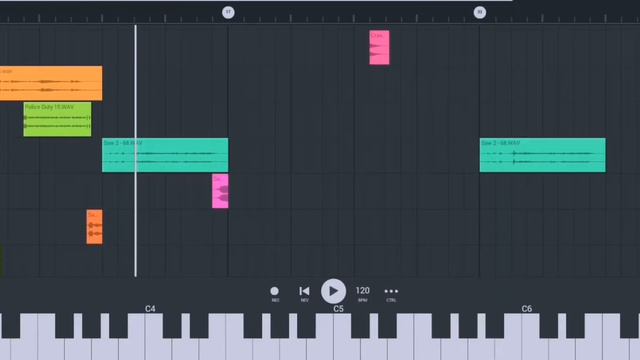640x360 pixels.
Task: Select the green Police Only 15.WAV clip
Action: 58,119
